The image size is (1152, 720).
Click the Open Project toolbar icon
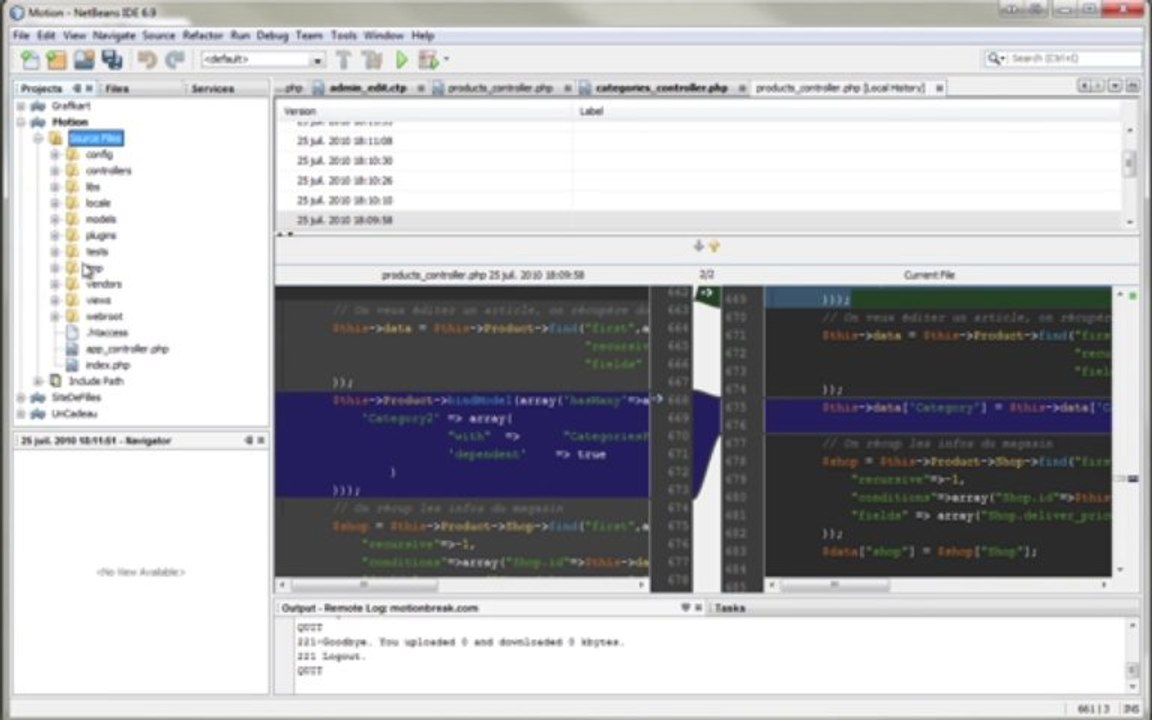point(84,60)
